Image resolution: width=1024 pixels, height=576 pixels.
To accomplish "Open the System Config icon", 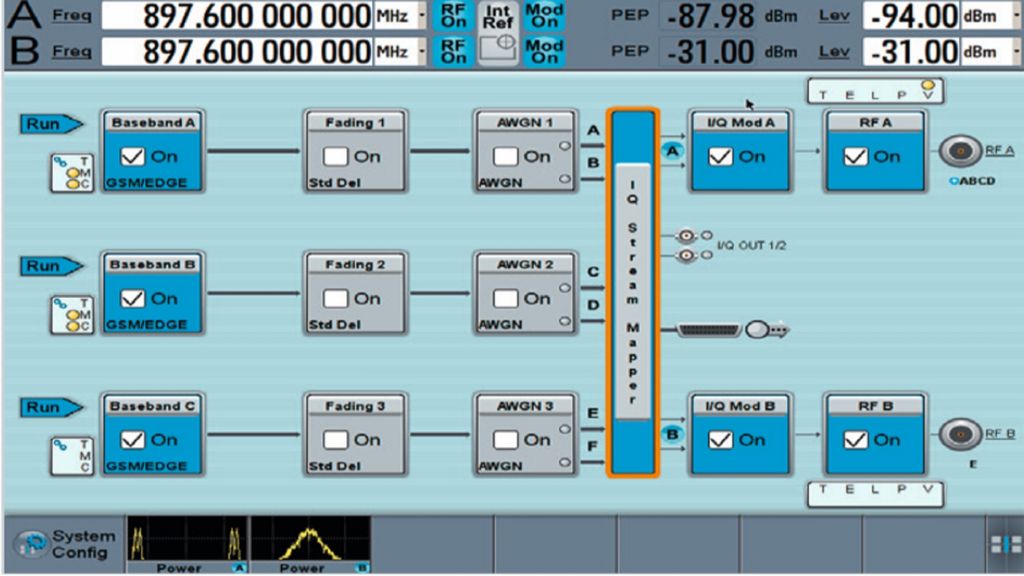I will pos(31,543).
